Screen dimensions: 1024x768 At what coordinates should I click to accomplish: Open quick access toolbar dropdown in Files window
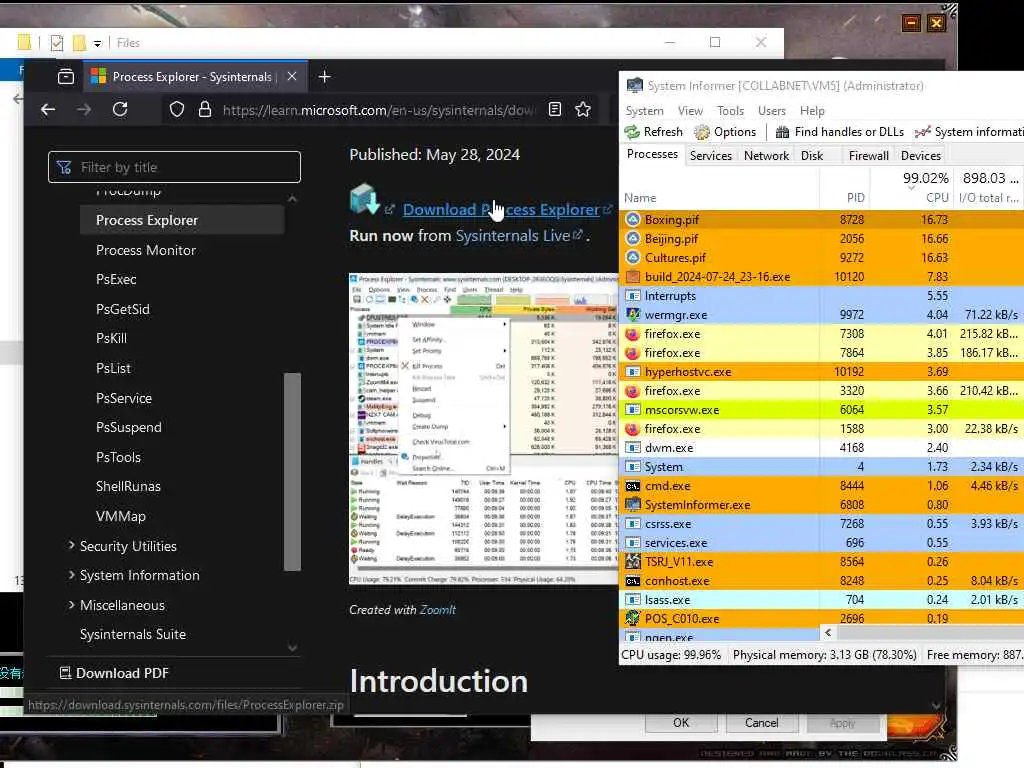(x=97, y=44)
